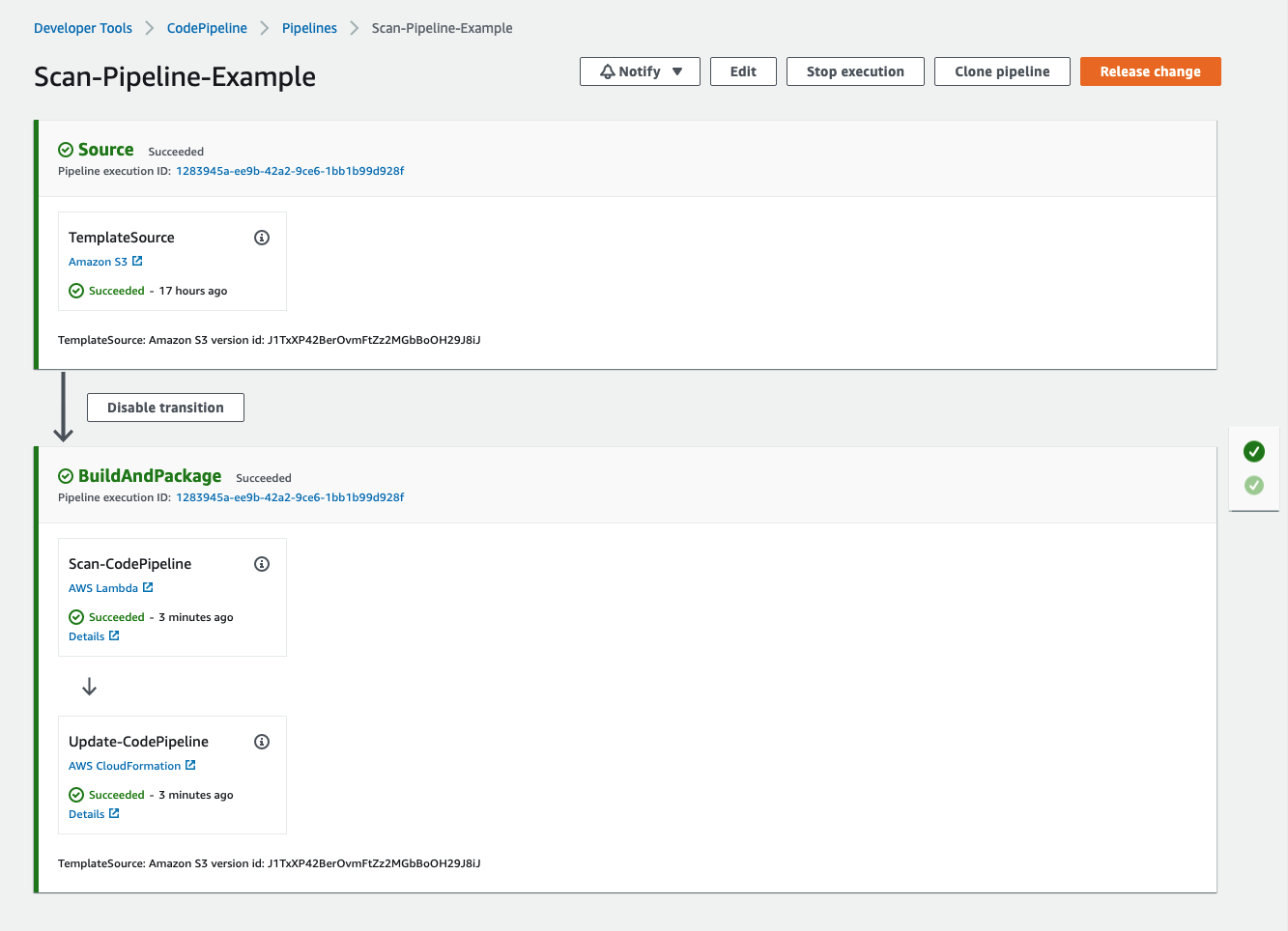Image resolution: width=1288 pixels, height=931 pixels.
Task: Open the Amazon S3 provider link
Action: 98,262
